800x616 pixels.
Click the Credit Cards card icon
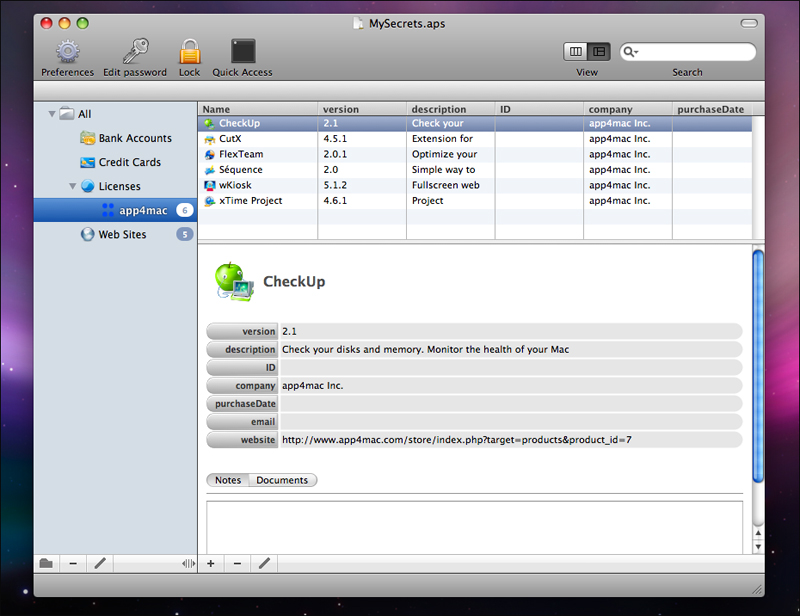click(x=88, y=162)
